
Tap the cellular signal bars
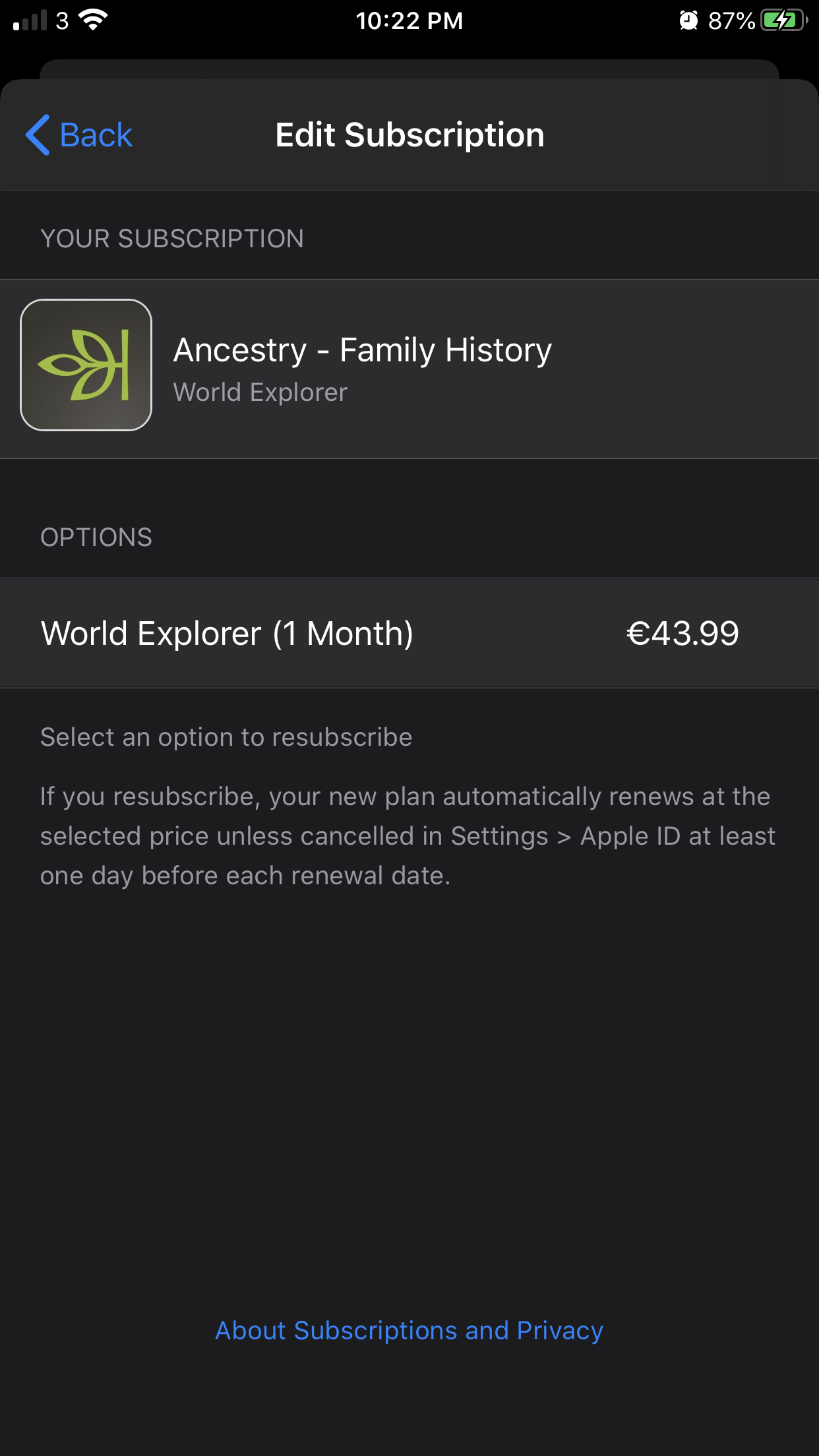click(x=30, y=21)
